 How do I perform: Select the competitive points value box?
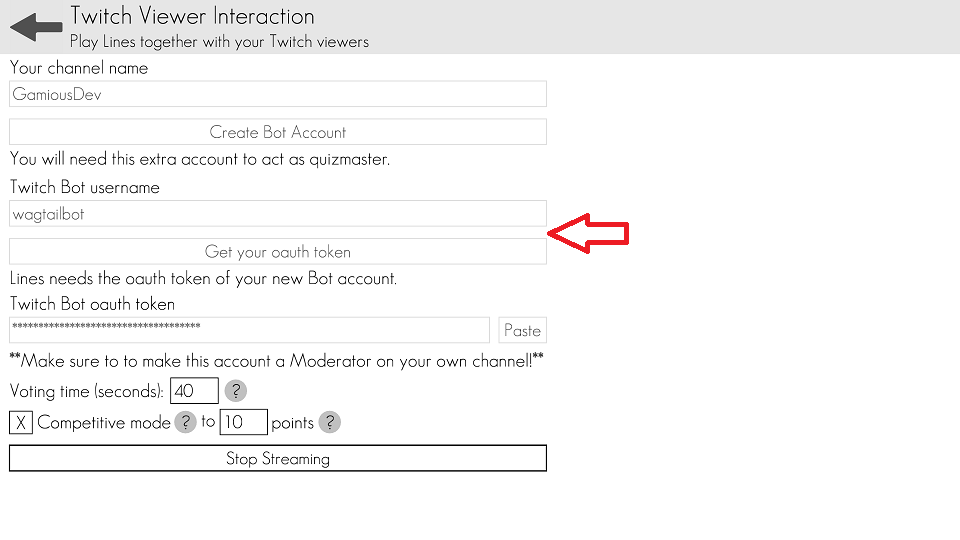tap(243, 422)
